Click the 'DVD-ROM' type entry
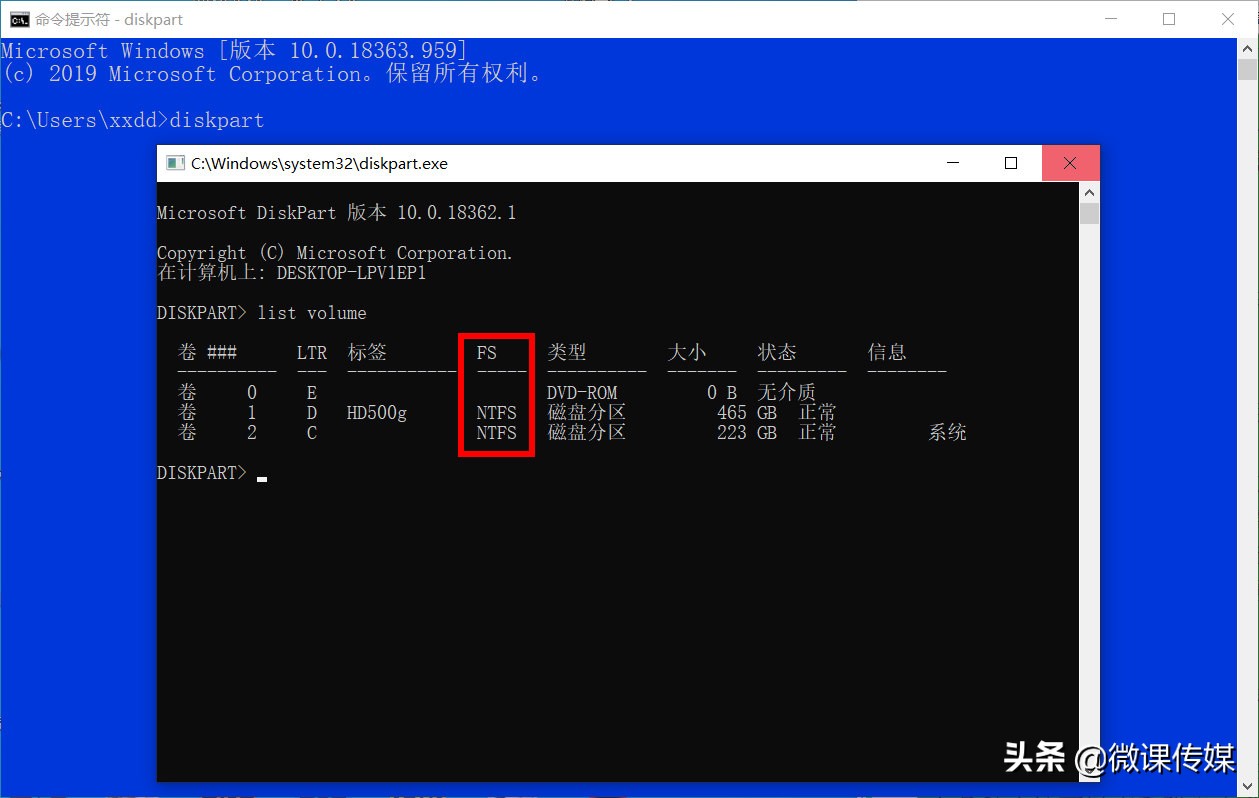 click(x=582, y=393)
